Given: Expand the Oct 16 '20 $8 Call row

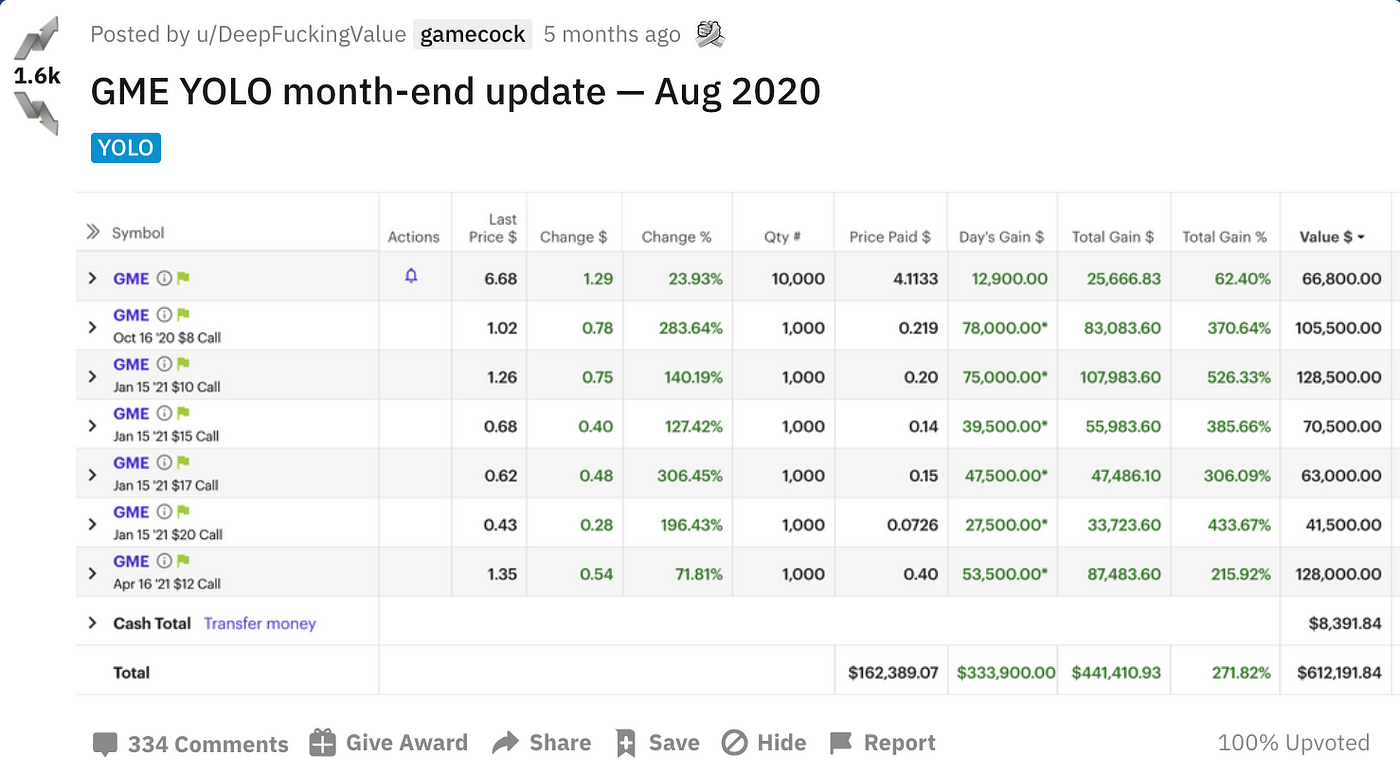Looking at the screenshot, I should [x=93, y=327].
